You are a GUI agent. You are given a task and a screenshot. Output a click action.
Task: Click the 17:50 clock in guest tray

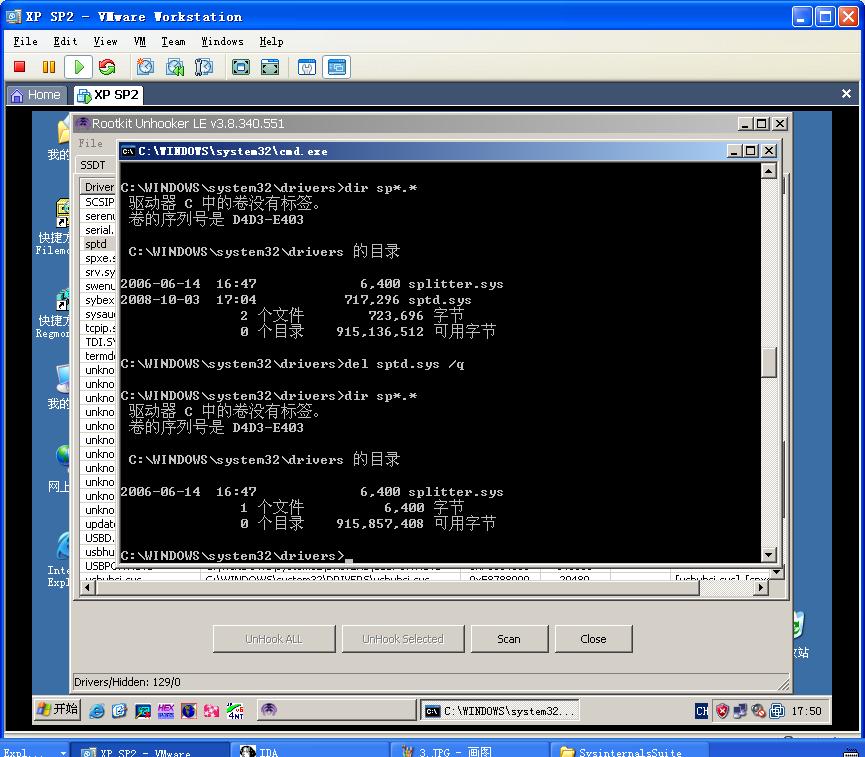point(806,711)
